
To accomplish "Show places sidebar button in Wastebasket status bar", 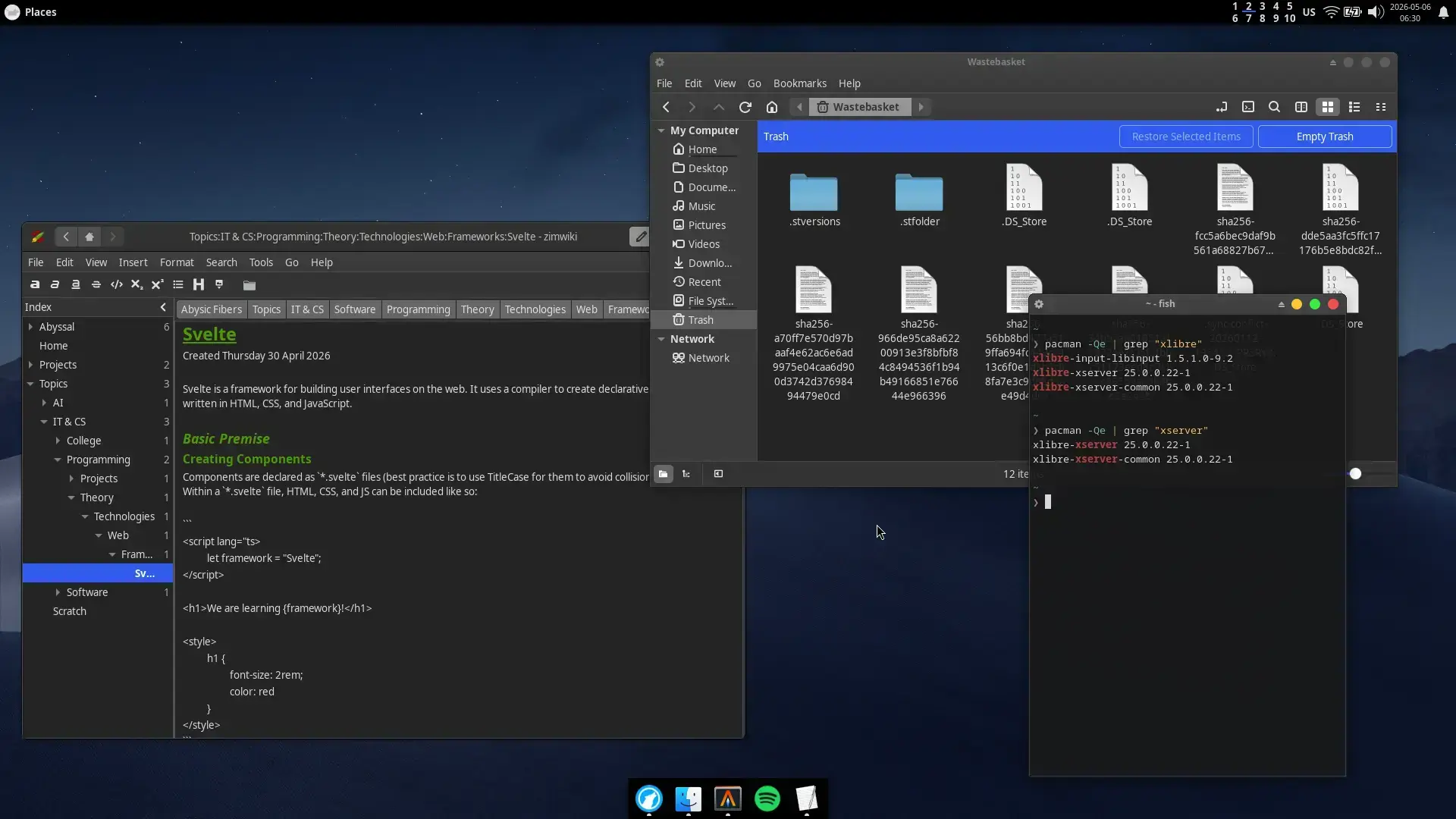I will (x=663, y=474).
